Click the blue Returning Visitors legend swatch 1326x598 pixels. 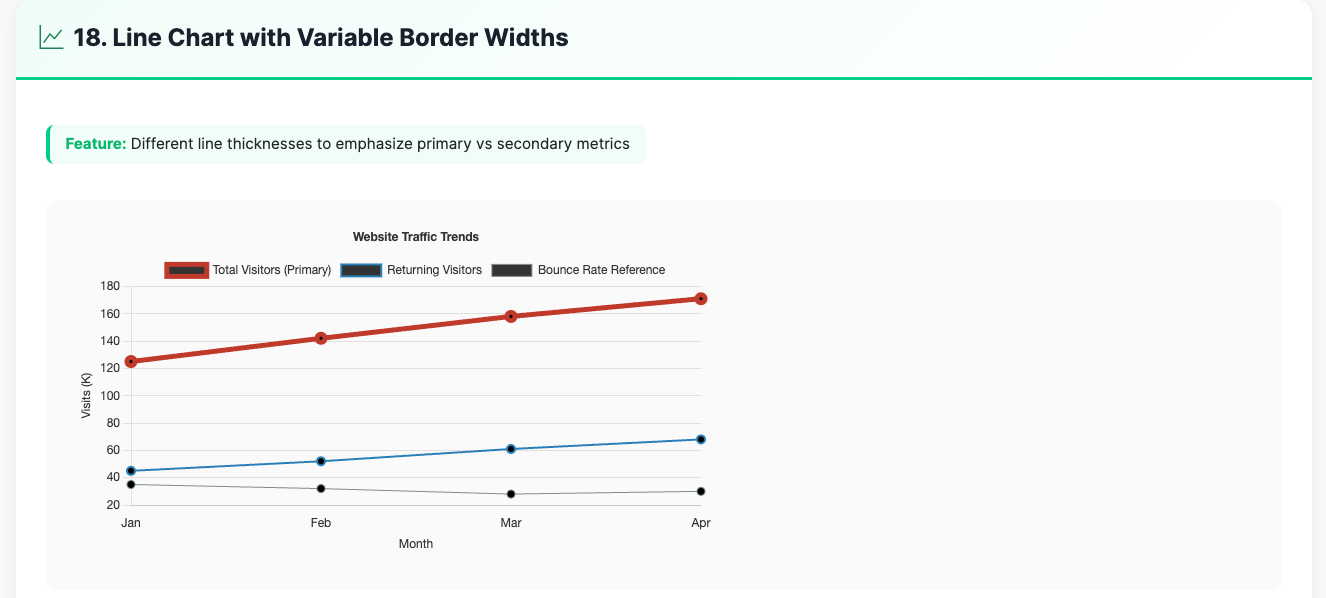pyautogui.click(x=361, y=270)
